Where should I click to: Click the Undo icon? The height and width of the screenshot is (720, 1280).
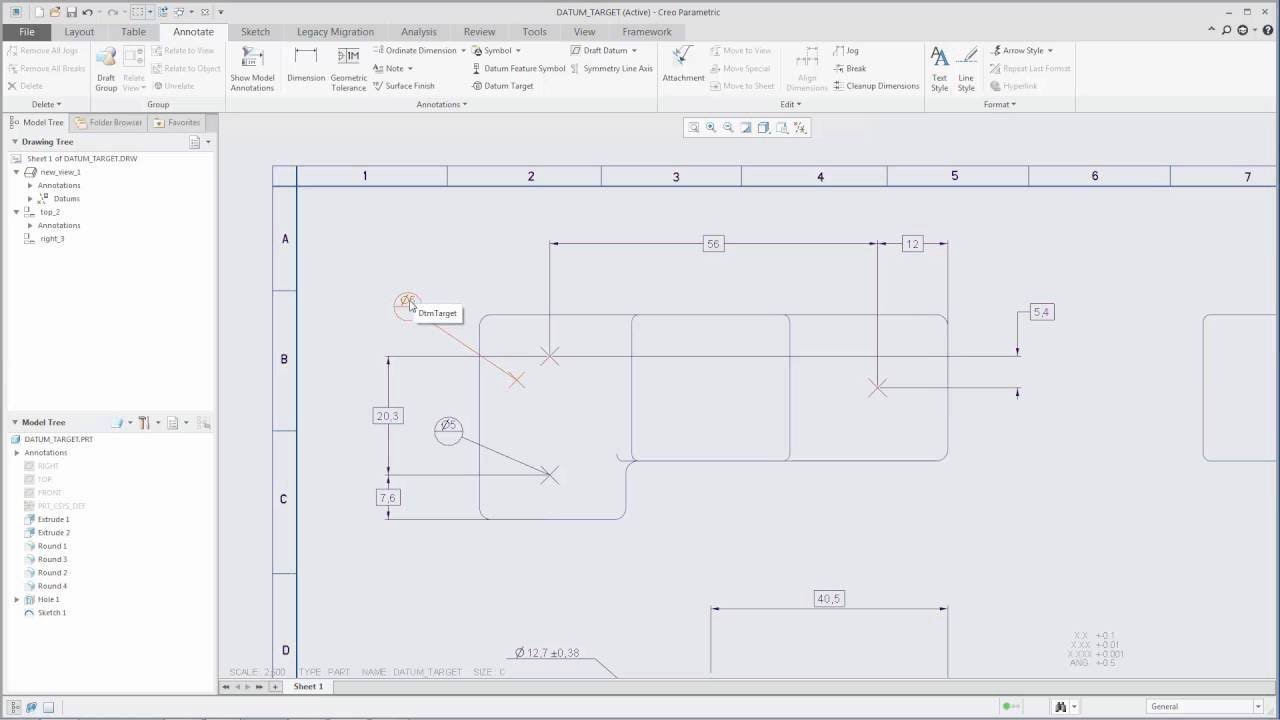pyautogui.click(x=88, y=12)
